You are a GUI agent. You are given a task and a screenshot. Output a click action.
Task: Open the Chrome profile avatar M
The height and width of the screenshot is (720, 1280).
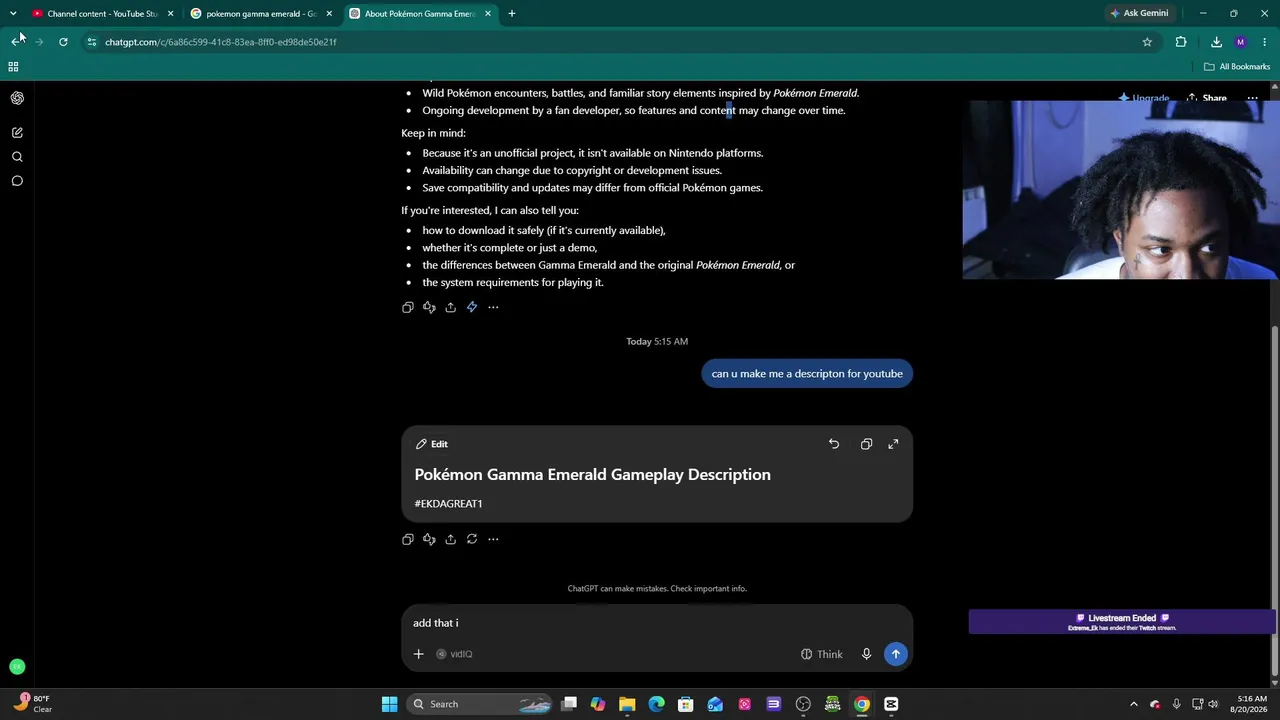pyautogui.click(x=1241, y=42)
